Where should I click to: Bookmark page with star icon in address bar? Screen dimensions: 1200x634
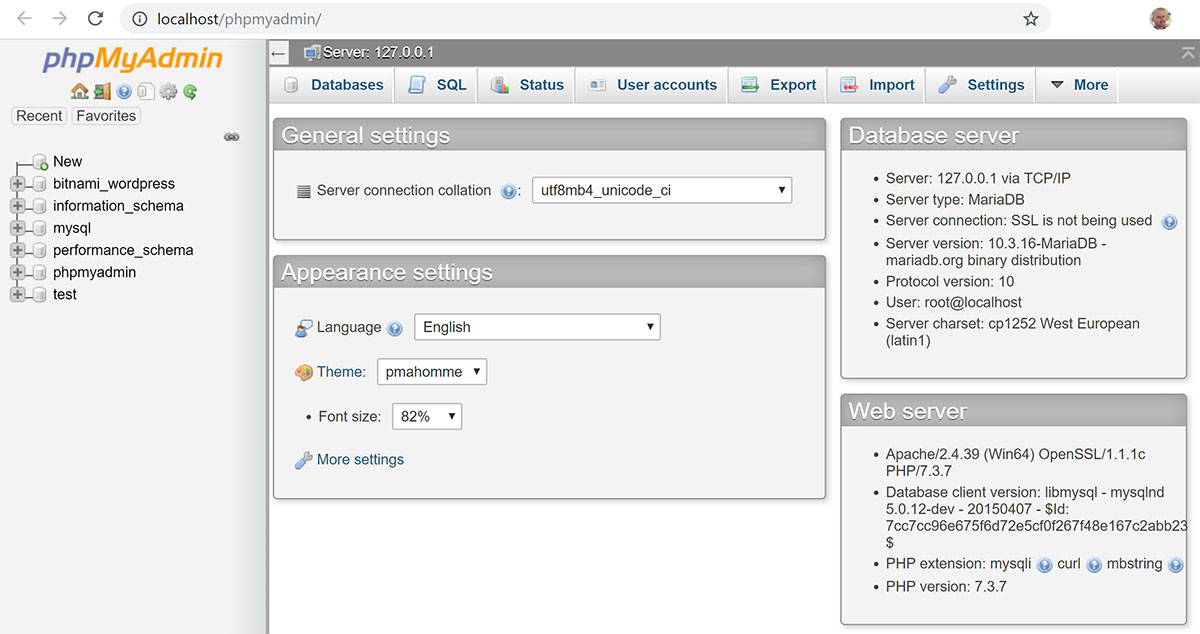click(x=1031, y=19)
